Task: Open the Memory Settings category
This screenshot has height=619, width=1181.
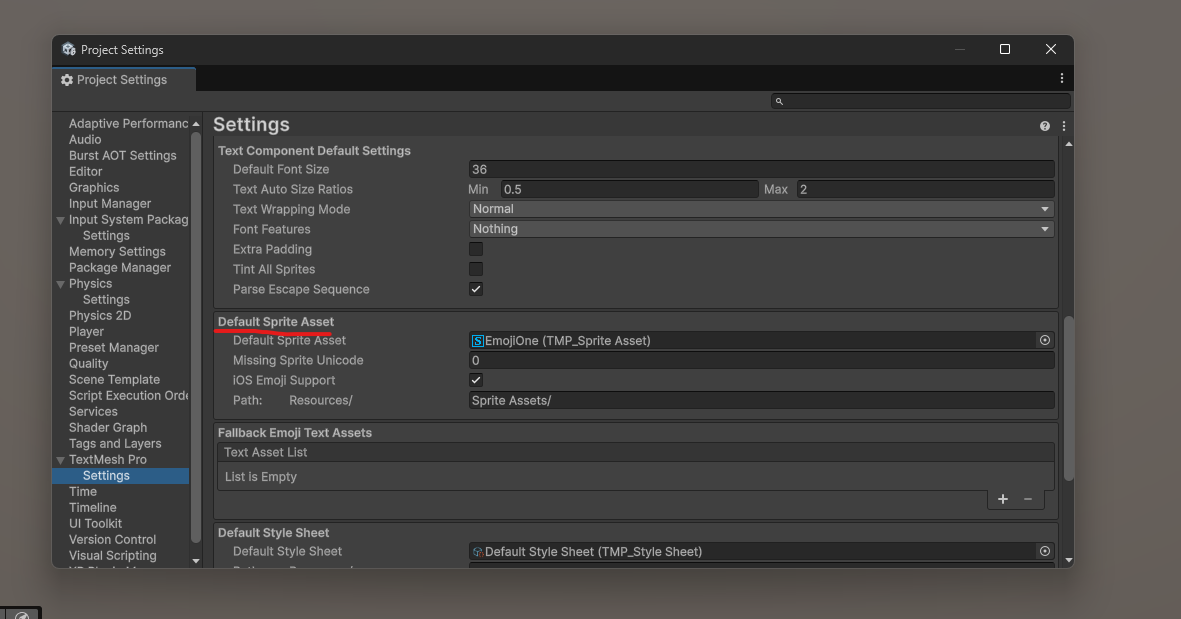Action: coord(117,252)
